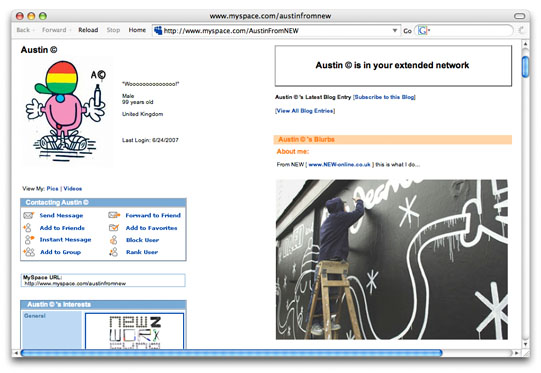Click the Add to Group people icon
541x373 pixels.
click(x=29, y=252)
